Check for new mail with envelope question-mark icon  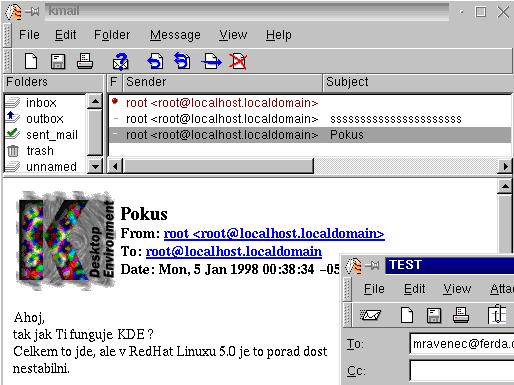[x=120, y=62]
